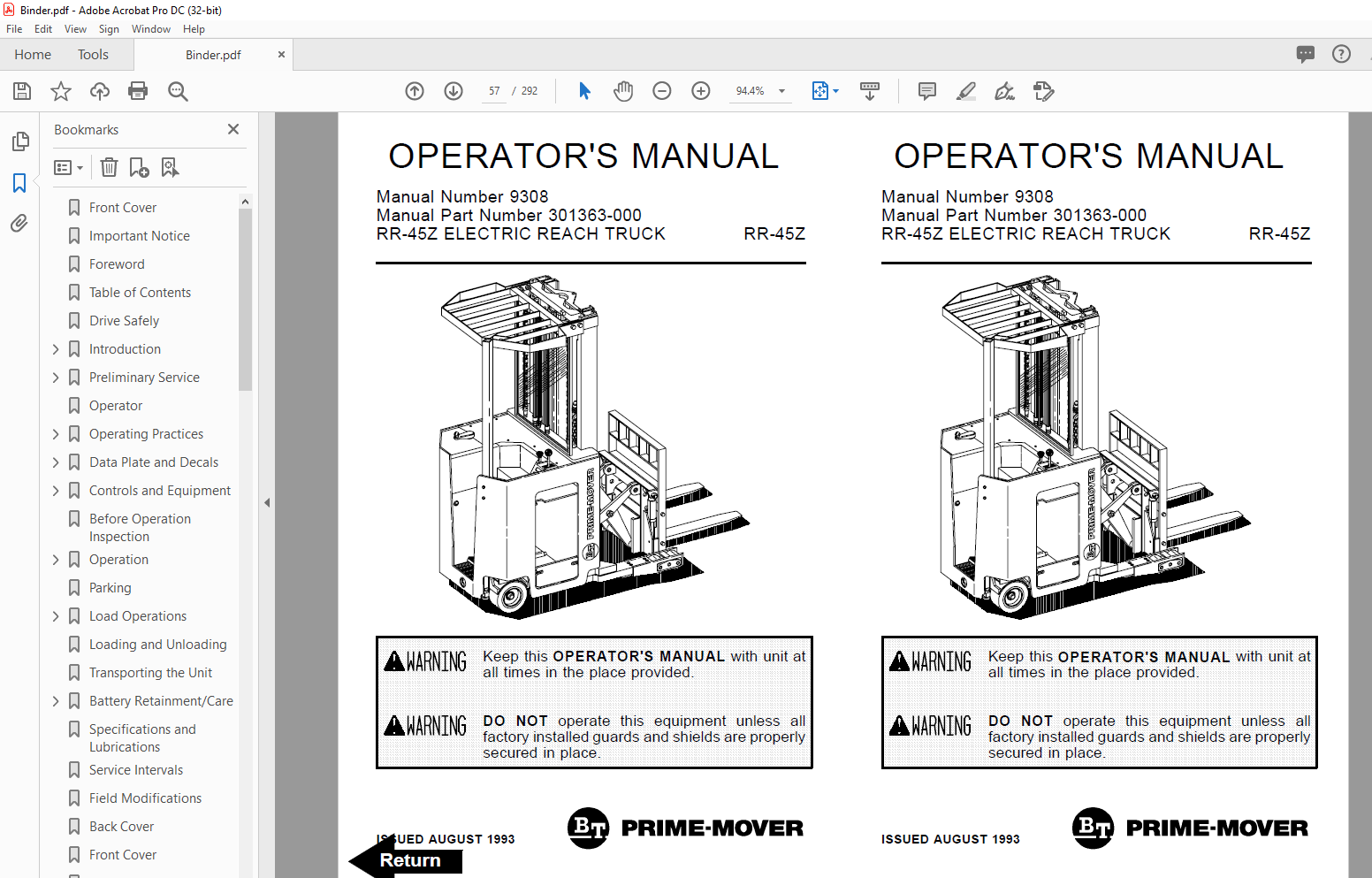Click the find current bookmark icon
This screenshot has height=878, width=1372.
[x=170, y=167]
